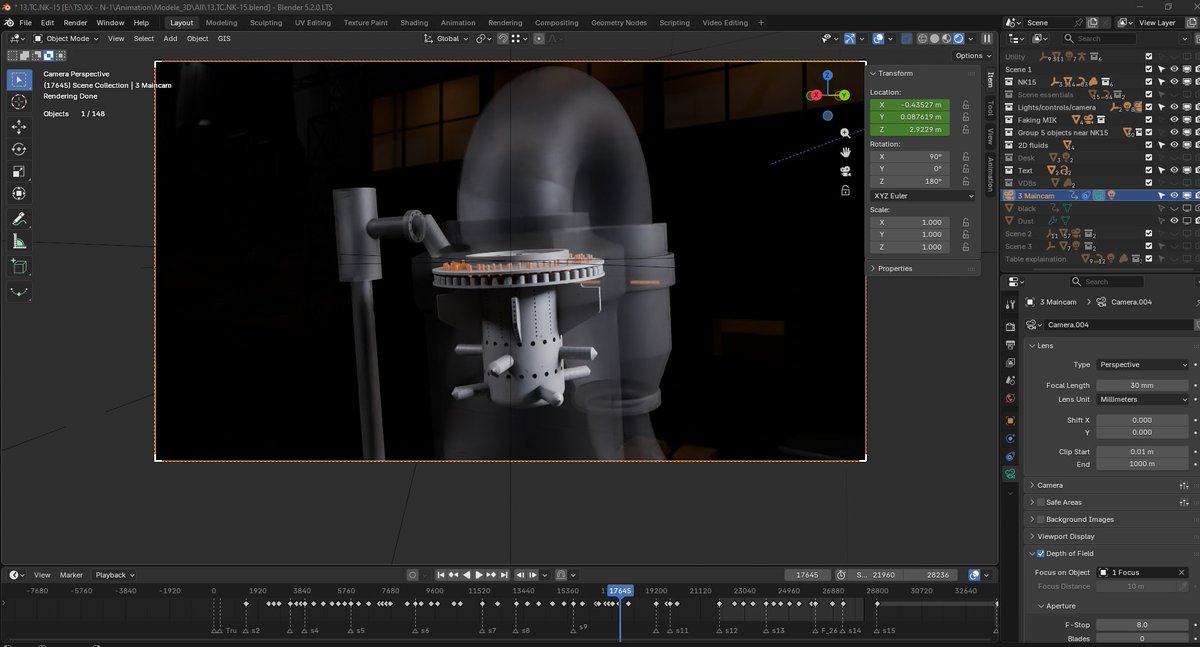Toggle camera view with the camera icon
Viewport: 1200px width, 647px height.
[x=845, y=171]
